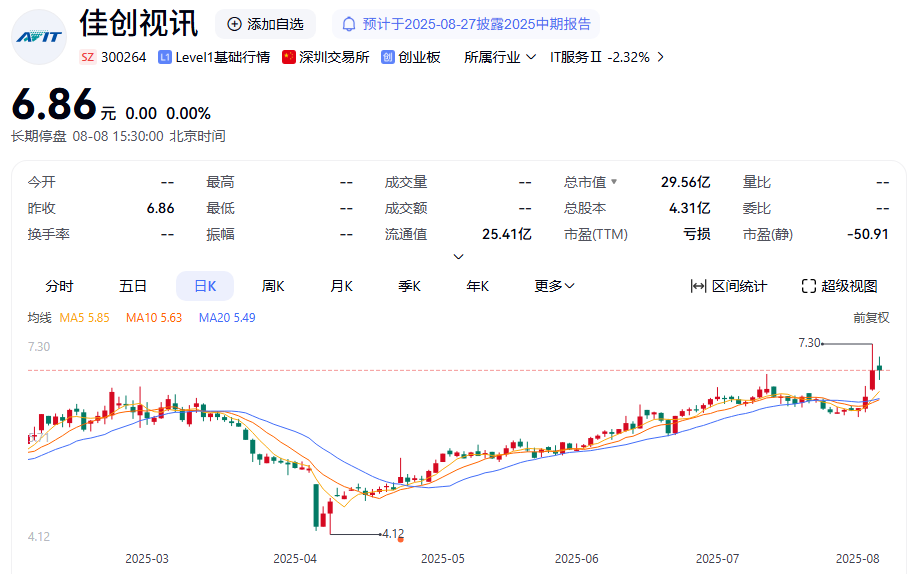This screenshot has width=915, height=574.
Task: Change the 前复权 price adjustment setting
Action: 870,318
